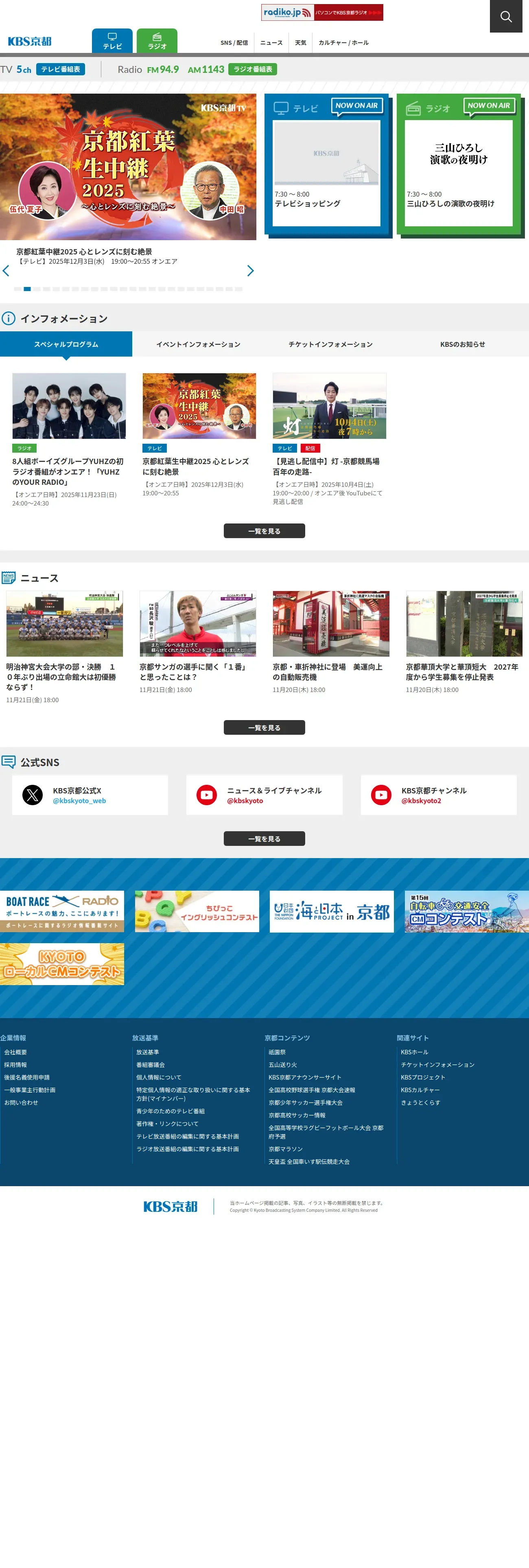Open the ラジオ番組表 button
The width and height of the screenshot is (529, 1568).
(x=253, y=69)
